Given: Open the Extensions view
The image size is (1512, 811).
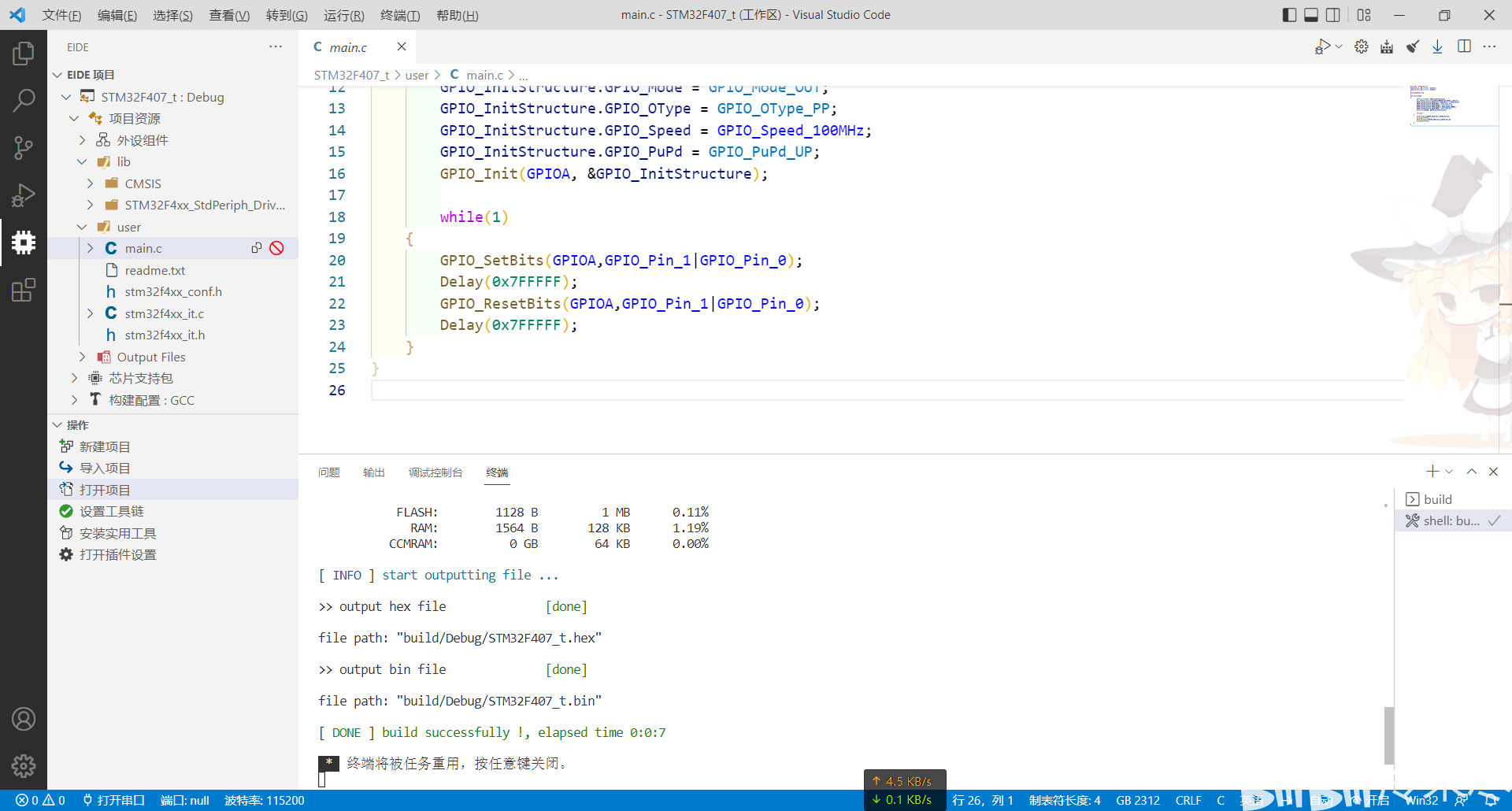Looking at the screenshot, I should (x=24, y=290).
